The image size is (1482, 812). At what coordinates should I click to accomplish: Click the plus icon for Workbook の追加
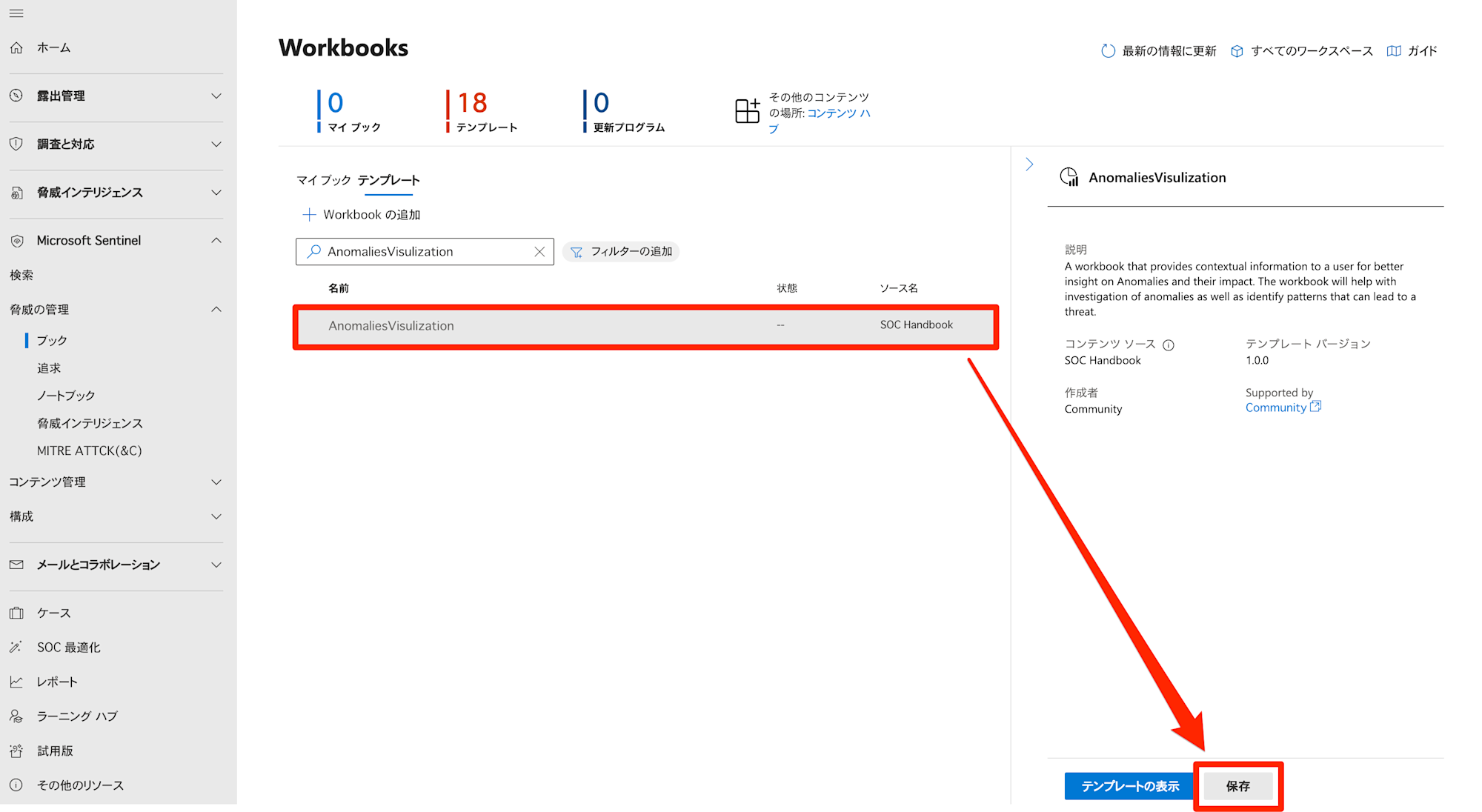[x=309, y=215]
